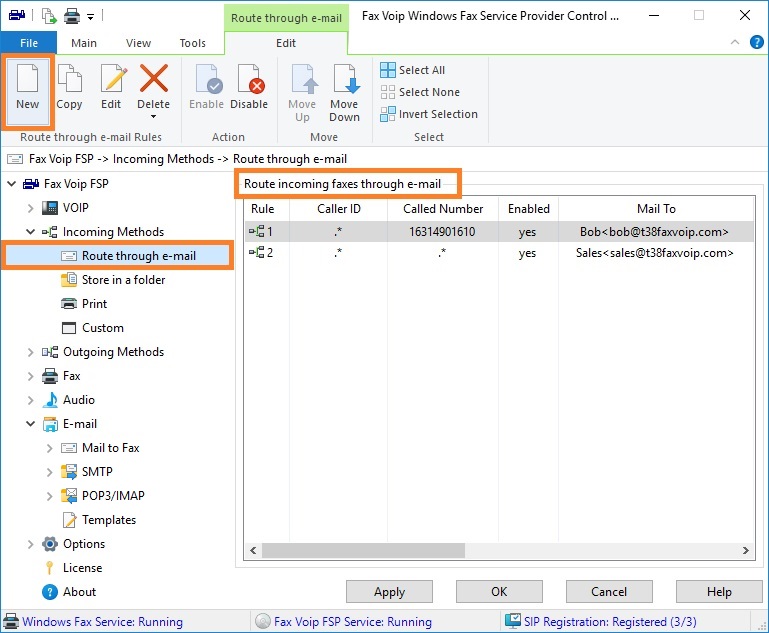Click the Route through e-mail contextual tab header

coord(286,18)
